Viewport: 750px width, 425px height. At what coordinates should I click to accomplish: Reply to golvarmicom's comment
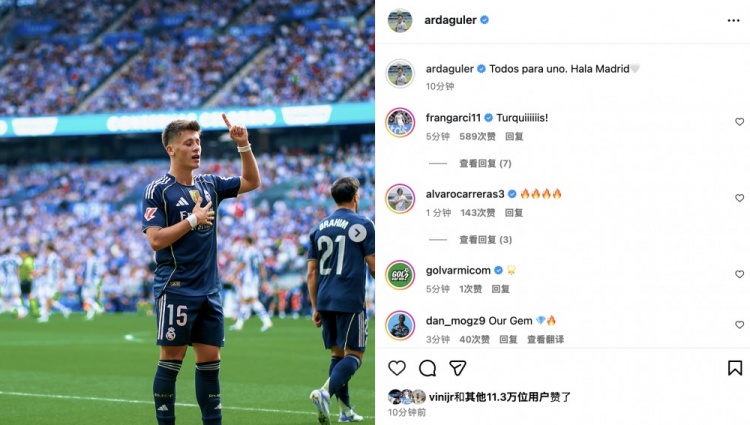tap(500, 289)
